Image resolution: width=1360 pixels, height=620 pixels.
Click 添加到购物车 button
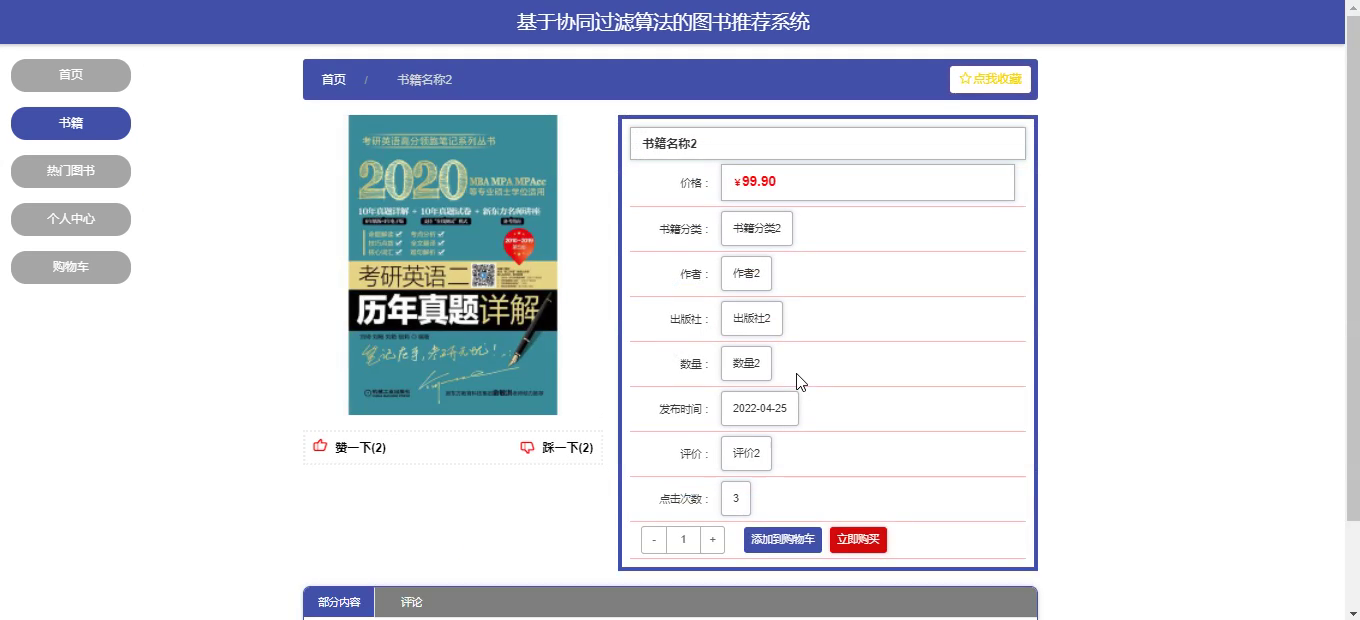pyautogui.click(x=783, y=540)
